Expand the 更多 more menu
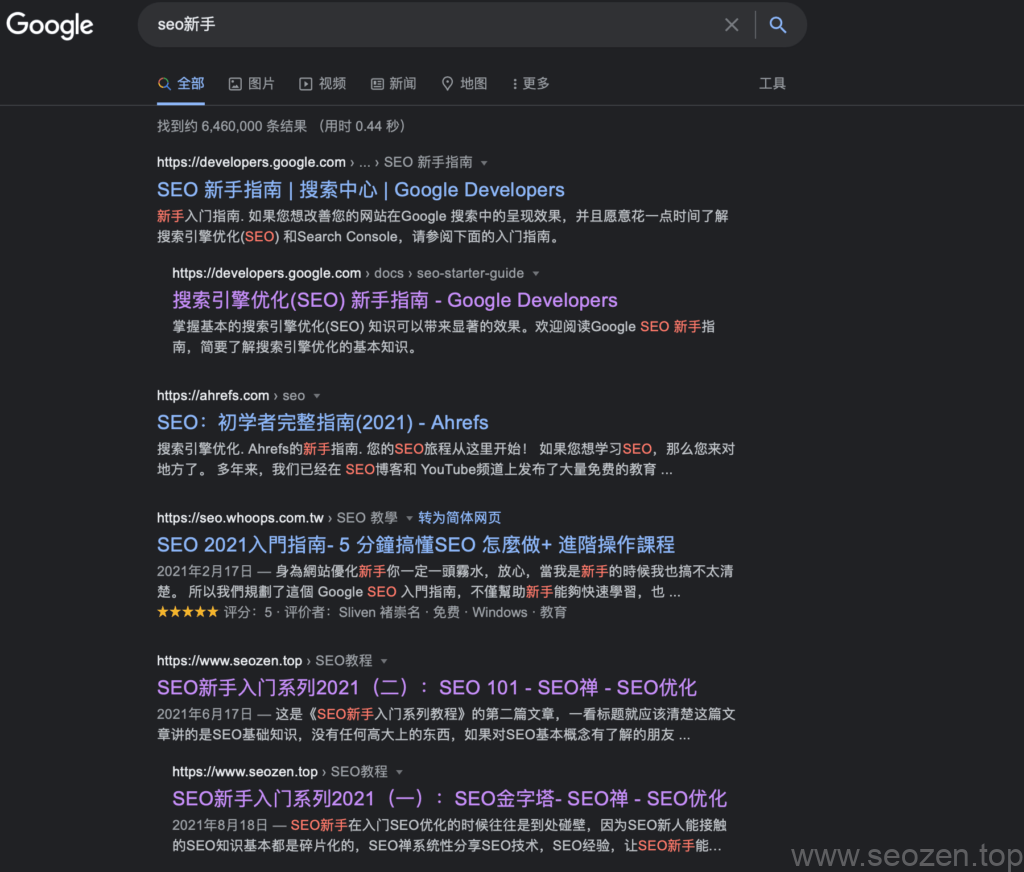This screenshot has height=872, width=1024. tap(530, 84)
